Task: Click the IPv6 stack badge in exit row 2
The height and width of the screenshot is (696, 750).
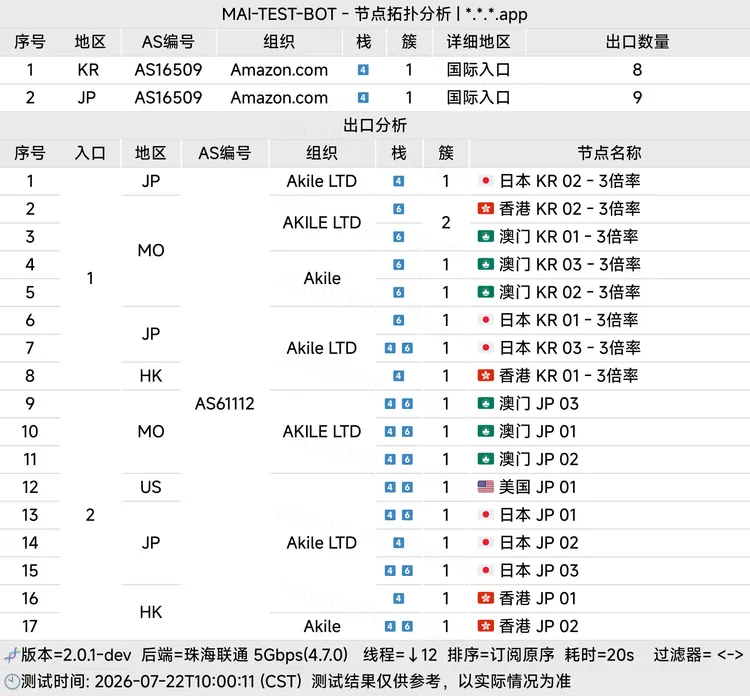Action: coord(398,209)
